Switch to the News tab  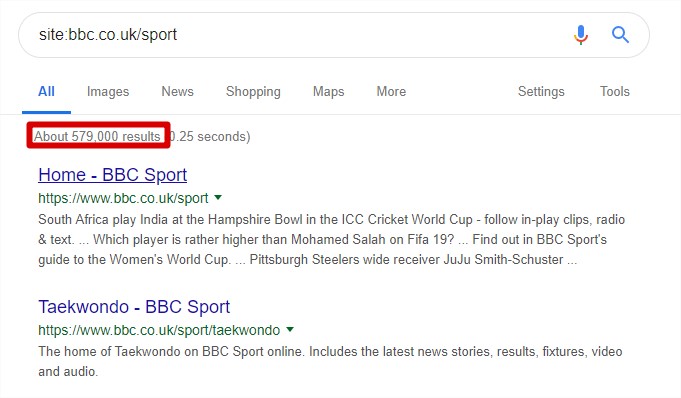[x=177, y=92]
